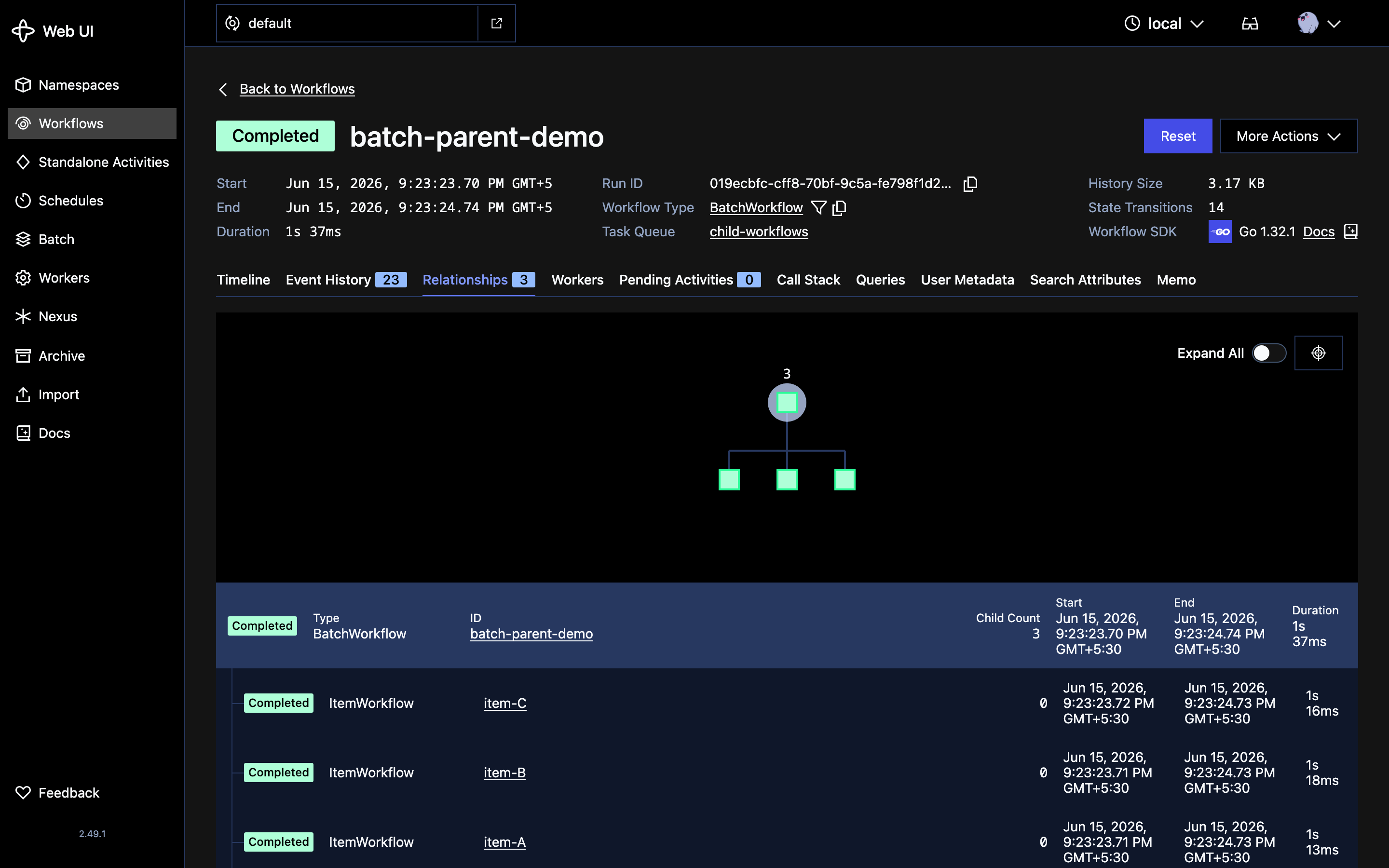The width and height of the screenshot is (1389, 868).
Task: Toggle the Expand All switch
Action: click(x=1269, y=353)
